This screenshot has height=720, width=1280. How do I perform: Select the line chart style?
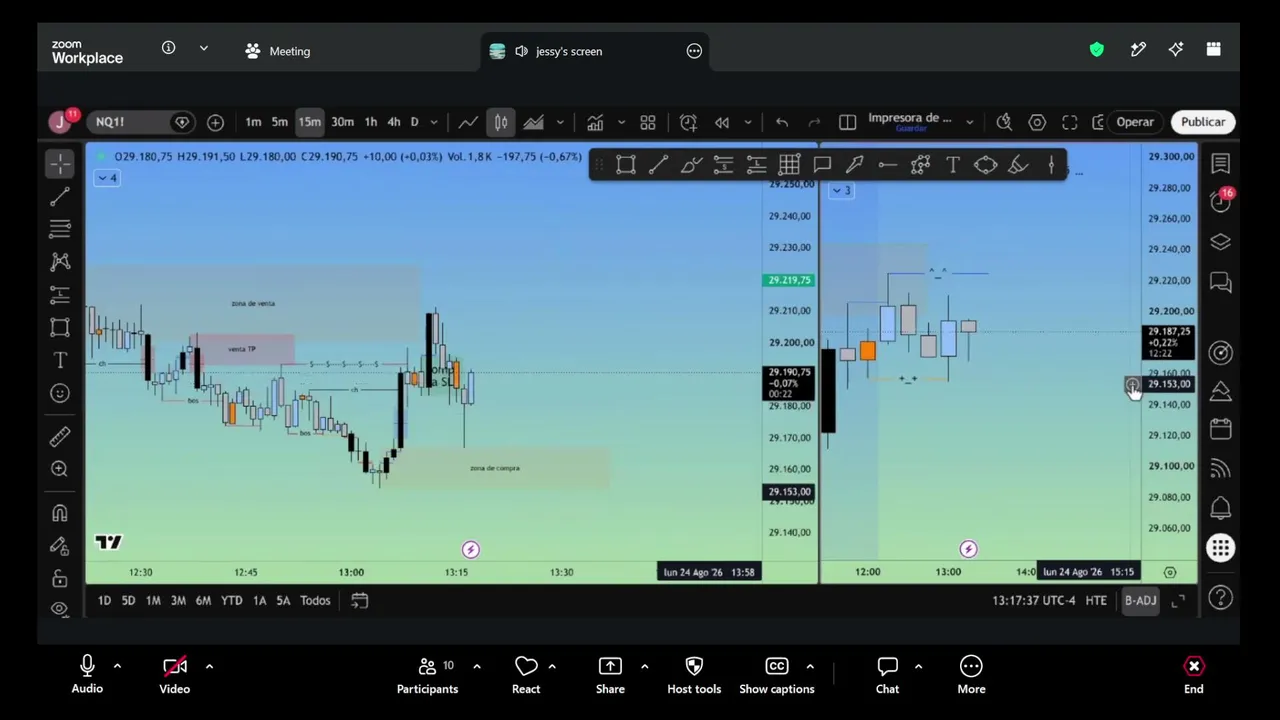coord(468,122)
